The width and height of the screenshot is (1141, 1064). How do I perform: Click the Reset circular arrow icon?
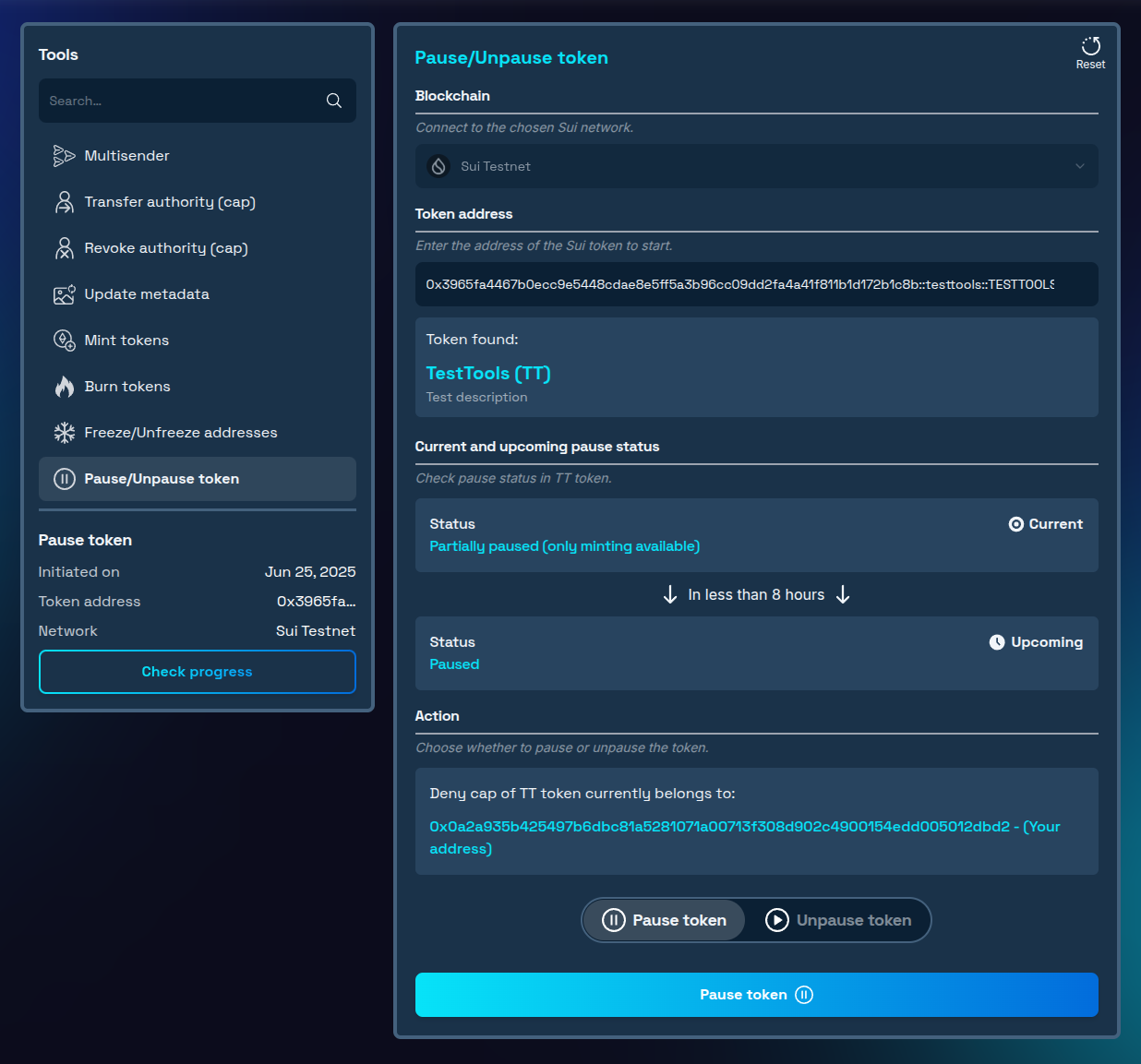[1090, 46]
